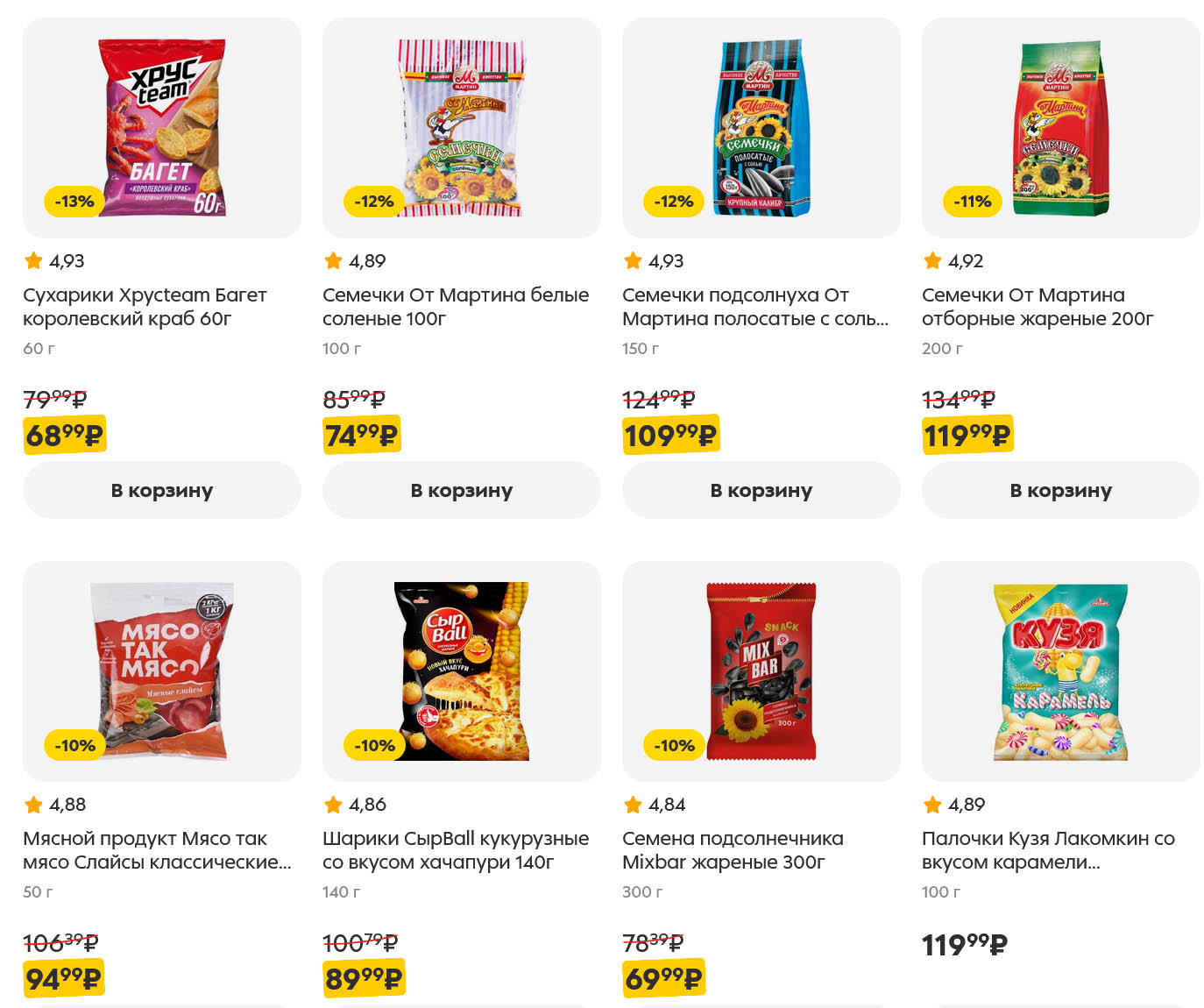View blue striped seeds package image
Viewport: 1204px width, 1008px height.
pos(761,127)
